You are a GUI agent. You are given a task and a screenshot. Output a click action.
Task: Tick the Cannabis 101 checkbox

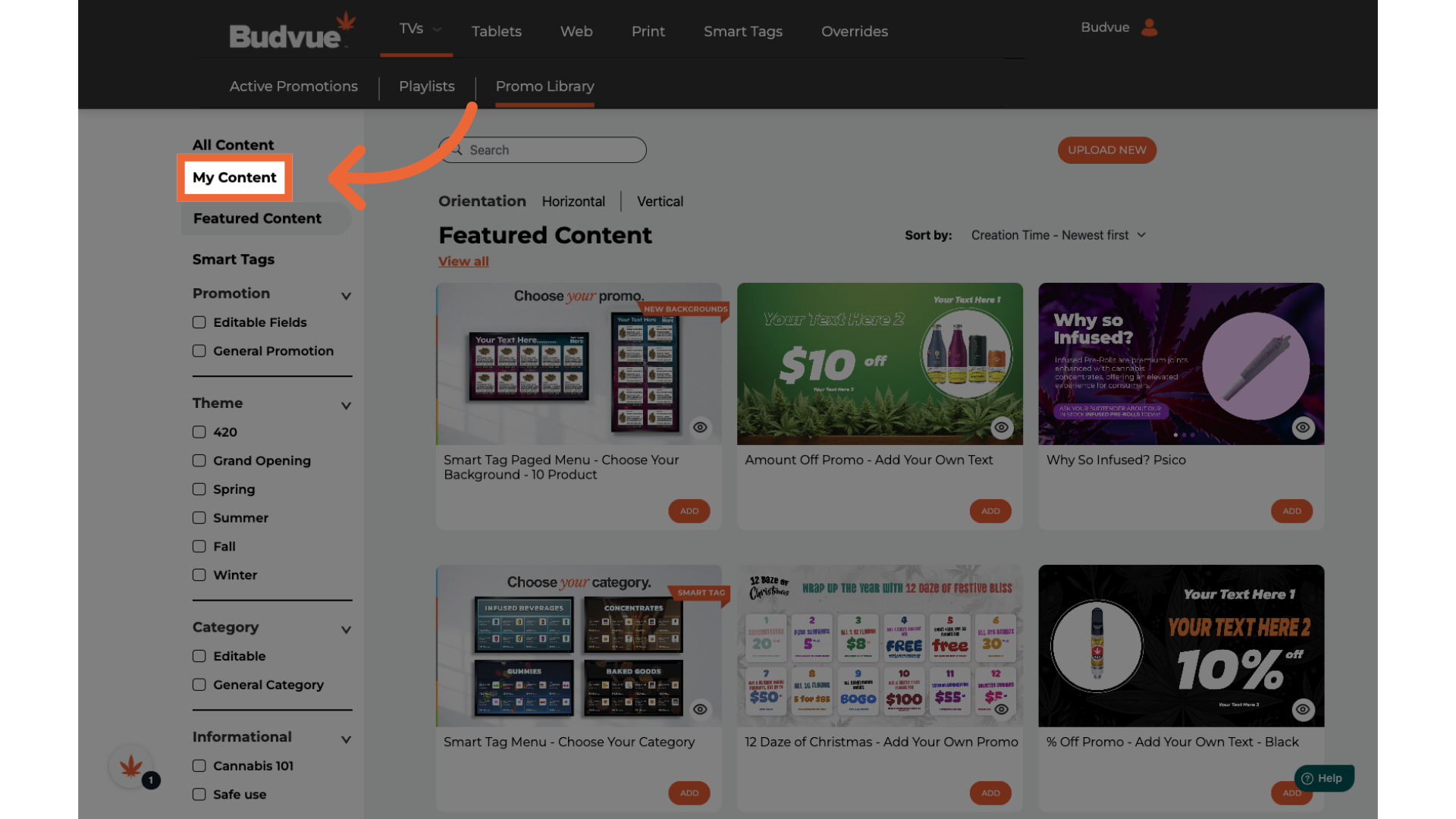(x=199, y=766)
